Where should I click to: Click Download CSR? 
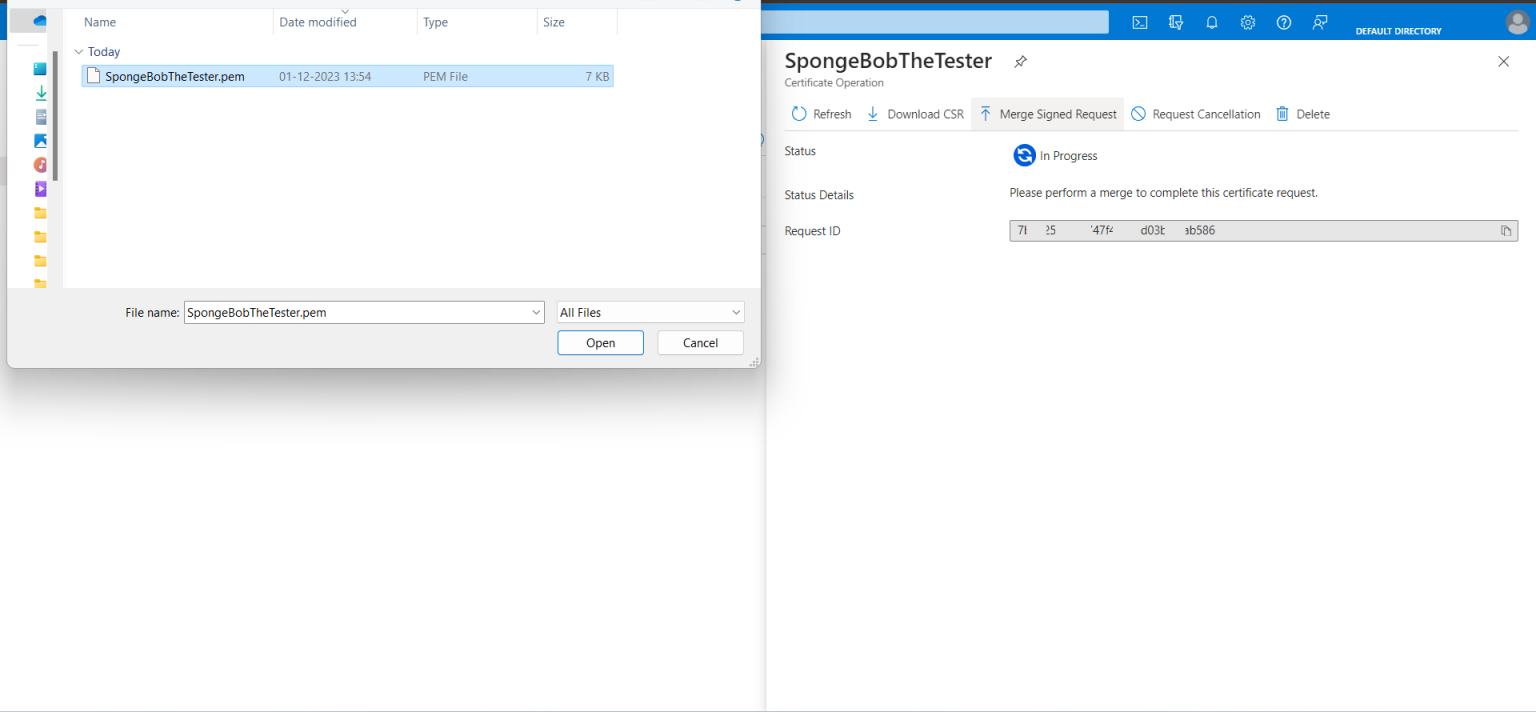915,114
